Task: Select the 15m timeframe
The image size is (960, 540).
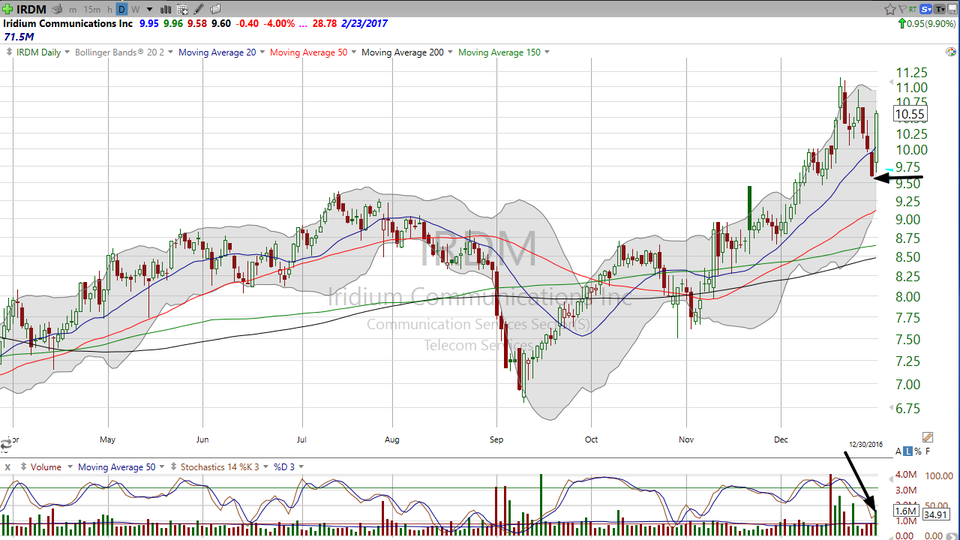Action: click(x=92, y=10)
